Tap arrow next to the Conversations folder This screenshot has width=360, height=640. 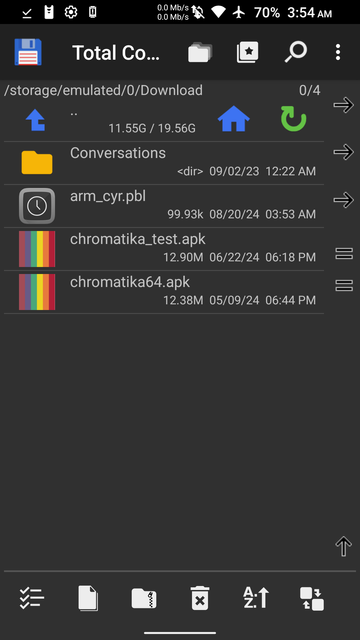point(343,152)
